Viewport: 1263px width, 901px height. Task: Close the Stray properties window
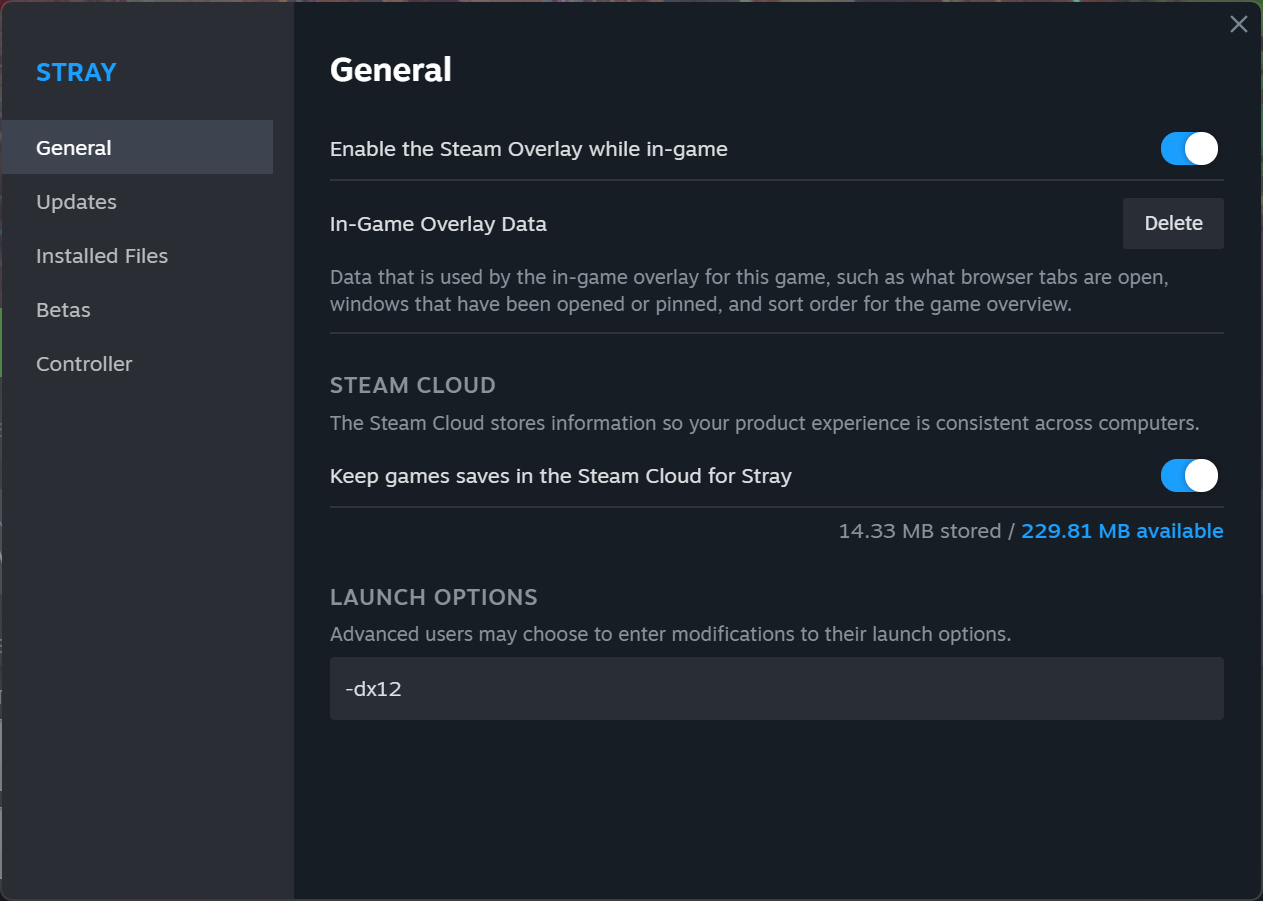pos(1238,25)
